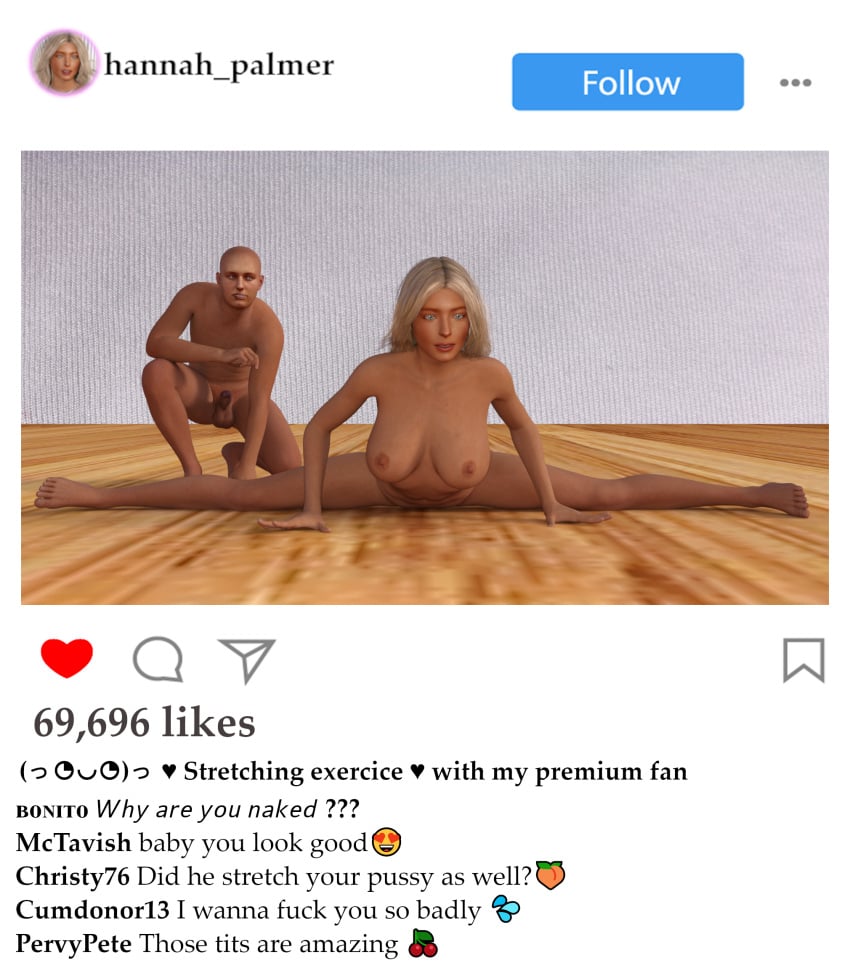This screenshot has height=963, width=850.
Task: Click the Follow button
Action: point(628,82)
